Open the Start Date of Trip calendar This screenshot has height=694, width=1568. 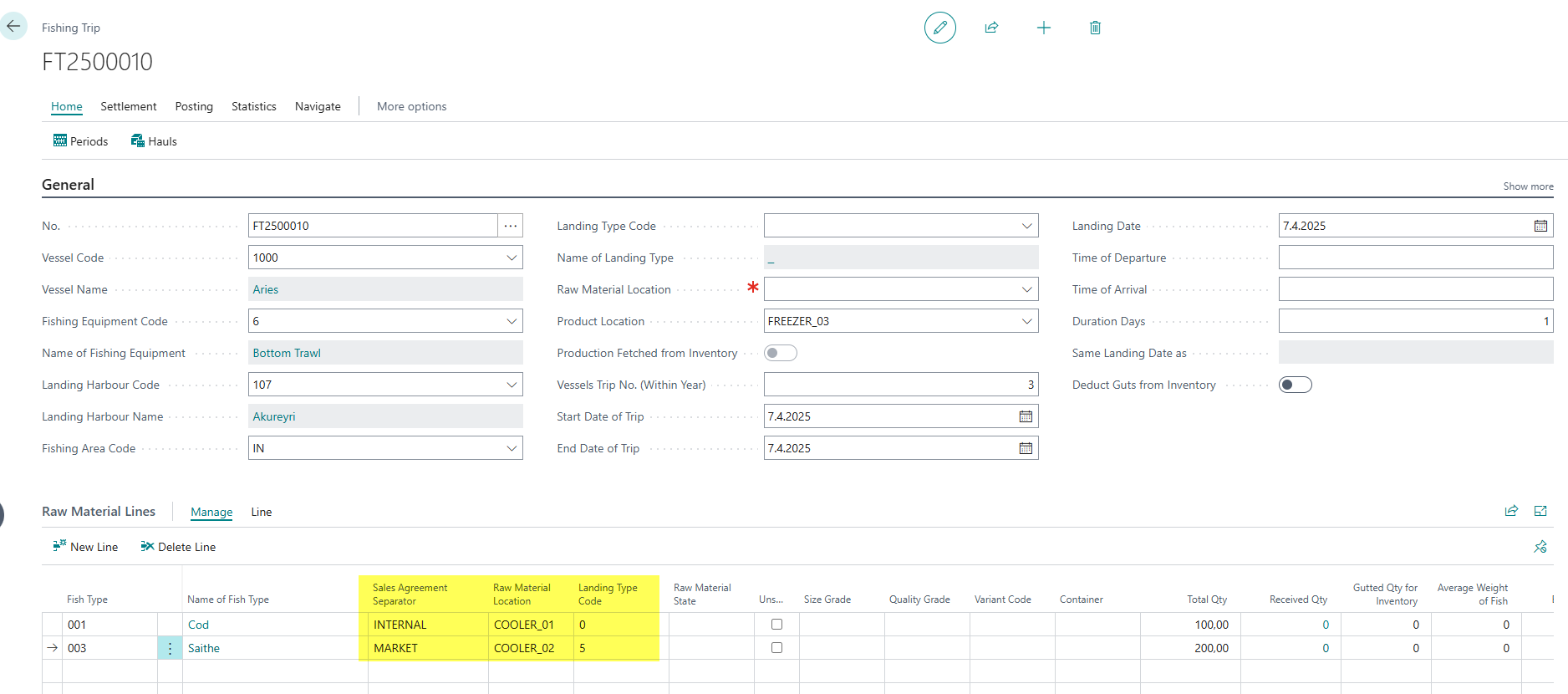1026,416
